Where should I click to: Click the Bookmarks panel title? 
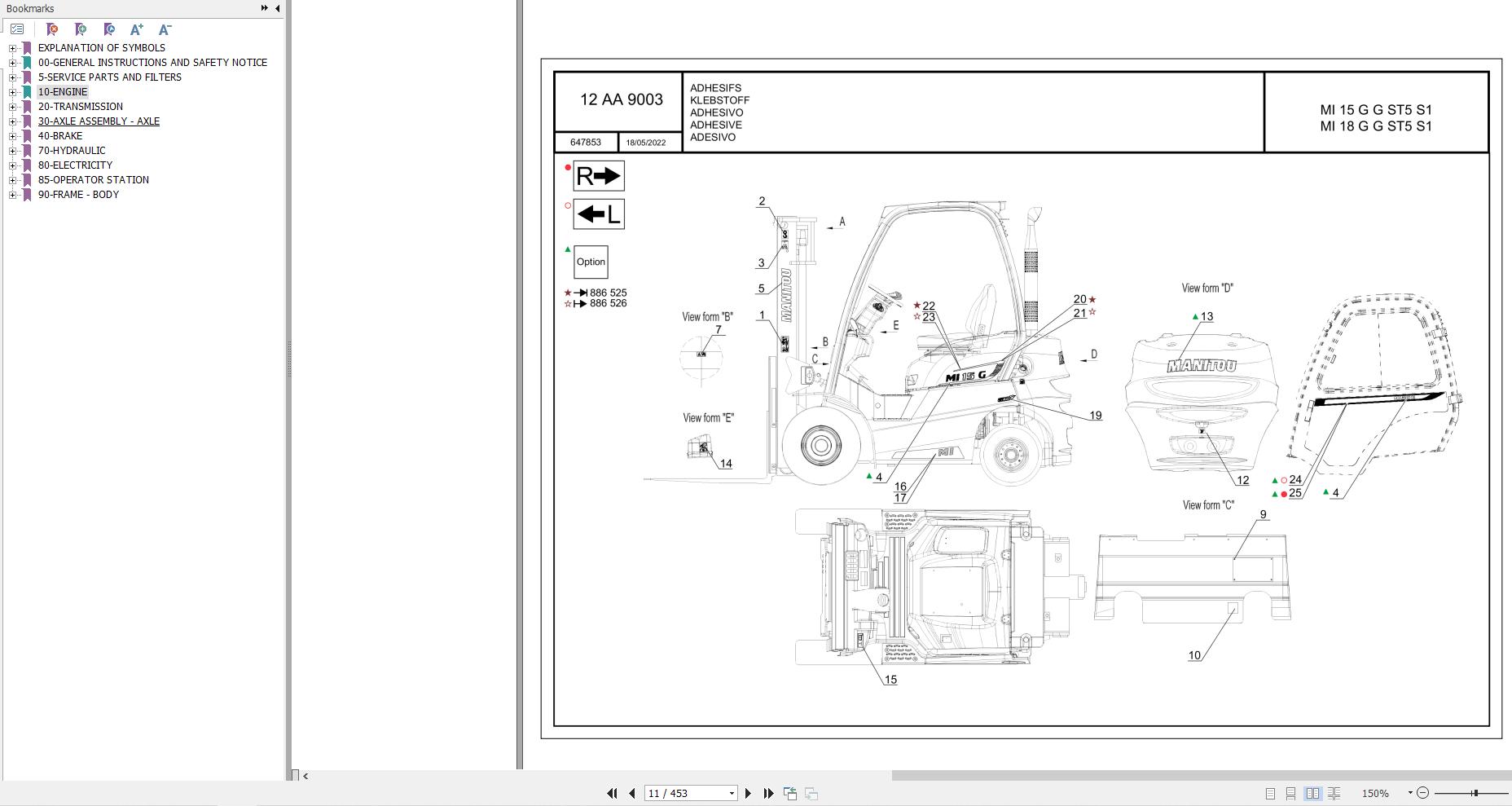tap(30, 8)
